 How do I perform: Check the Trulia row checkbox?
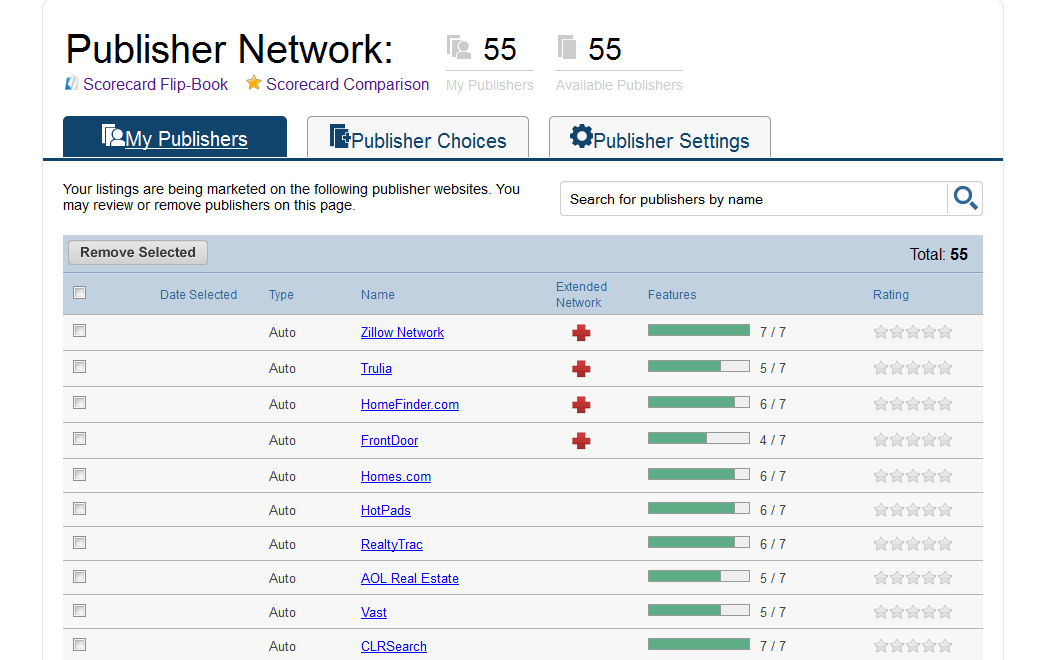[x=79, y=366]
